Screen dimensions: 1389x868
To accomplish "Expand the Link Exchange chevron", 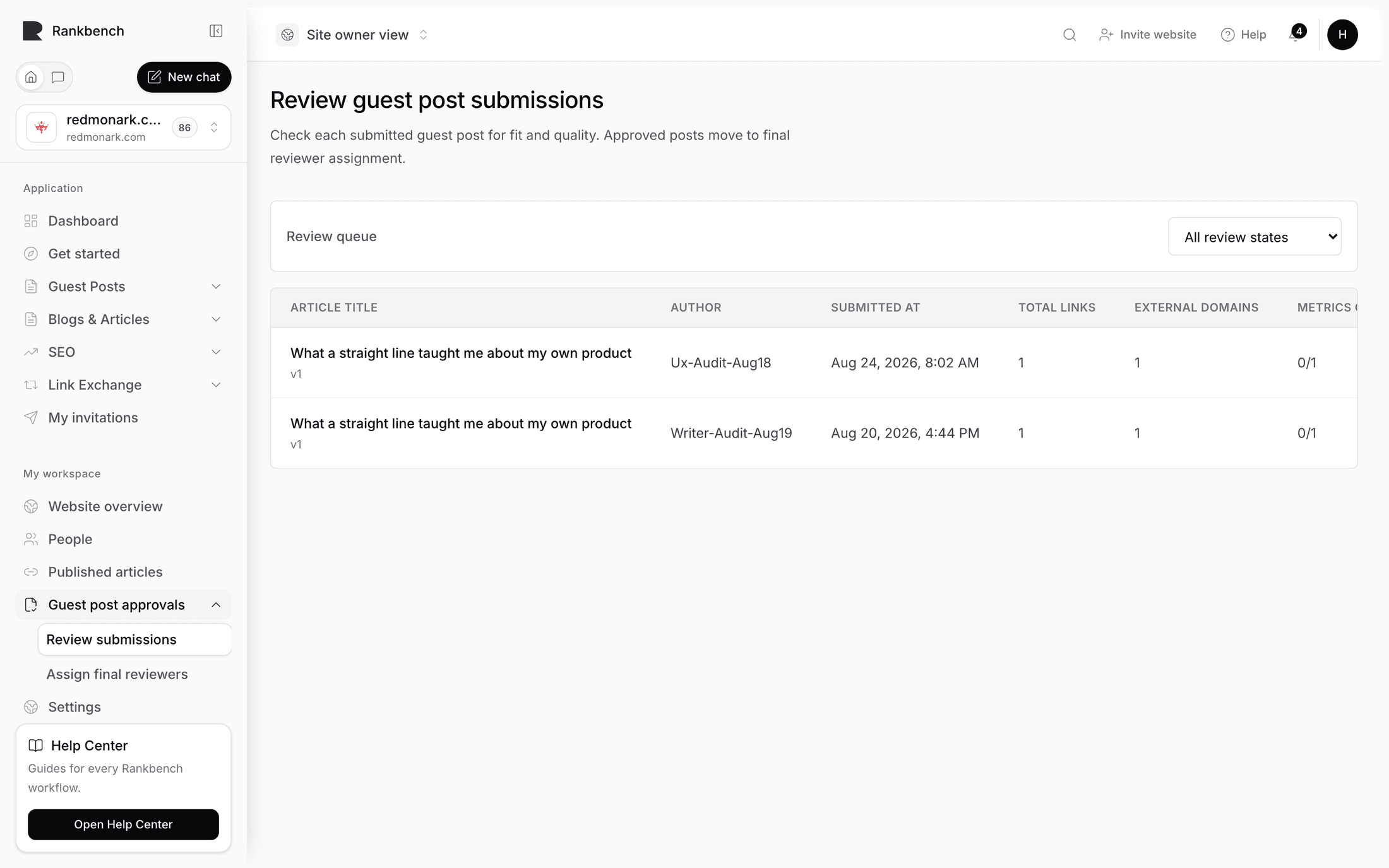I will tap(216, 385).
